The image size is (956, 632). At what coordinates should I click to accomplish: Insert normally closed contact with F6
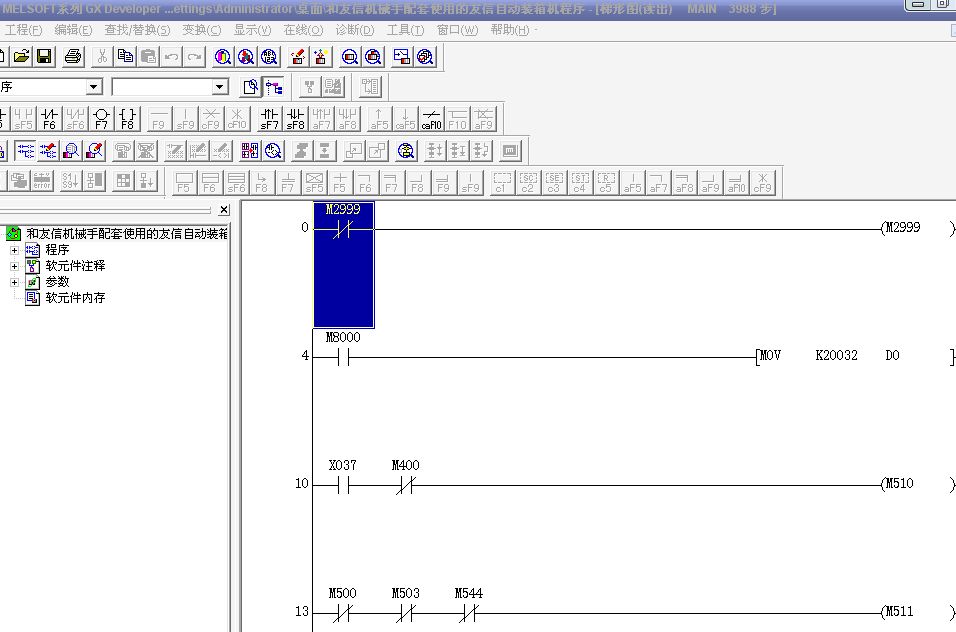[49, 120]
